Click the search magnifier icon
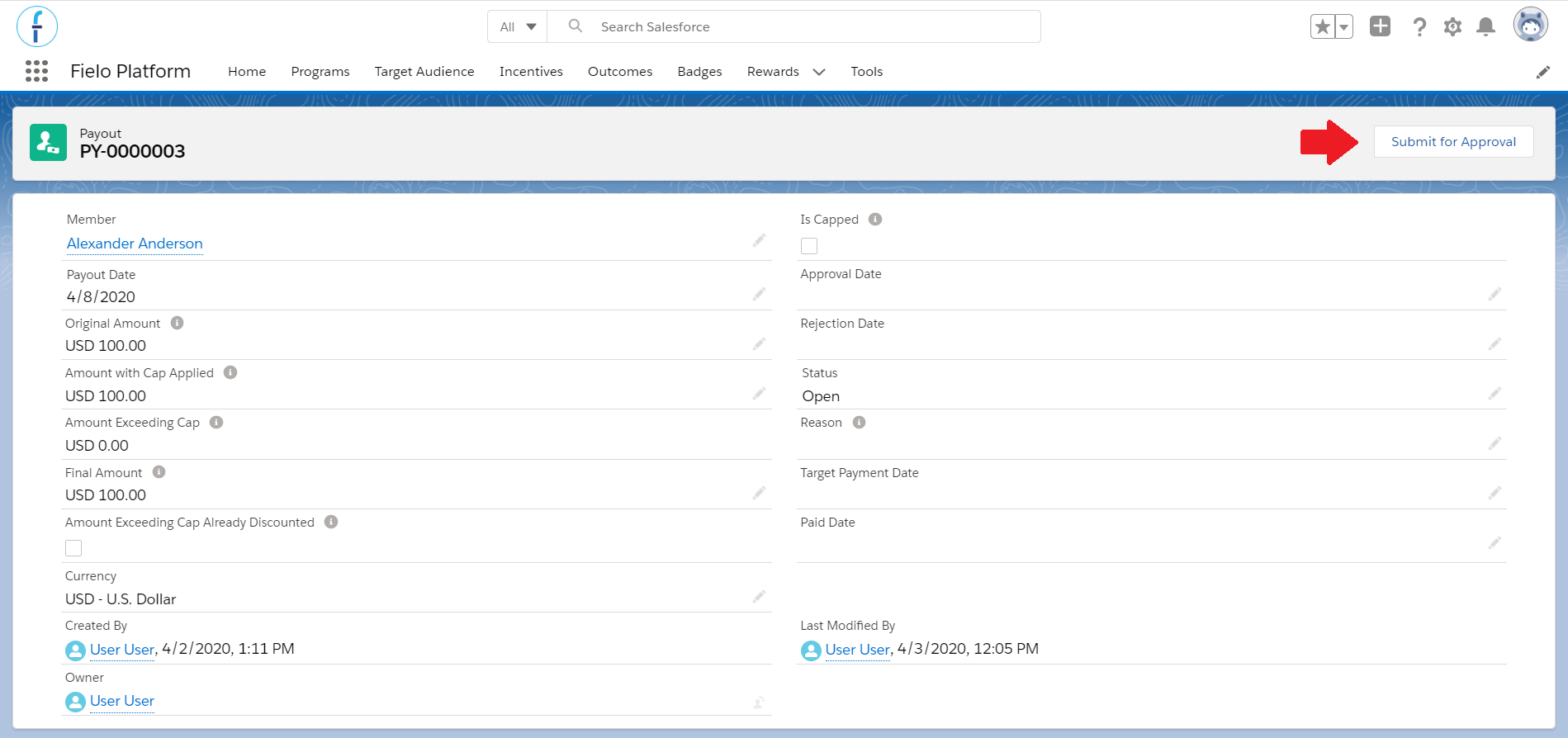Screen dimensions: 1568x738 pyautogui.click(x=576, y=26)
